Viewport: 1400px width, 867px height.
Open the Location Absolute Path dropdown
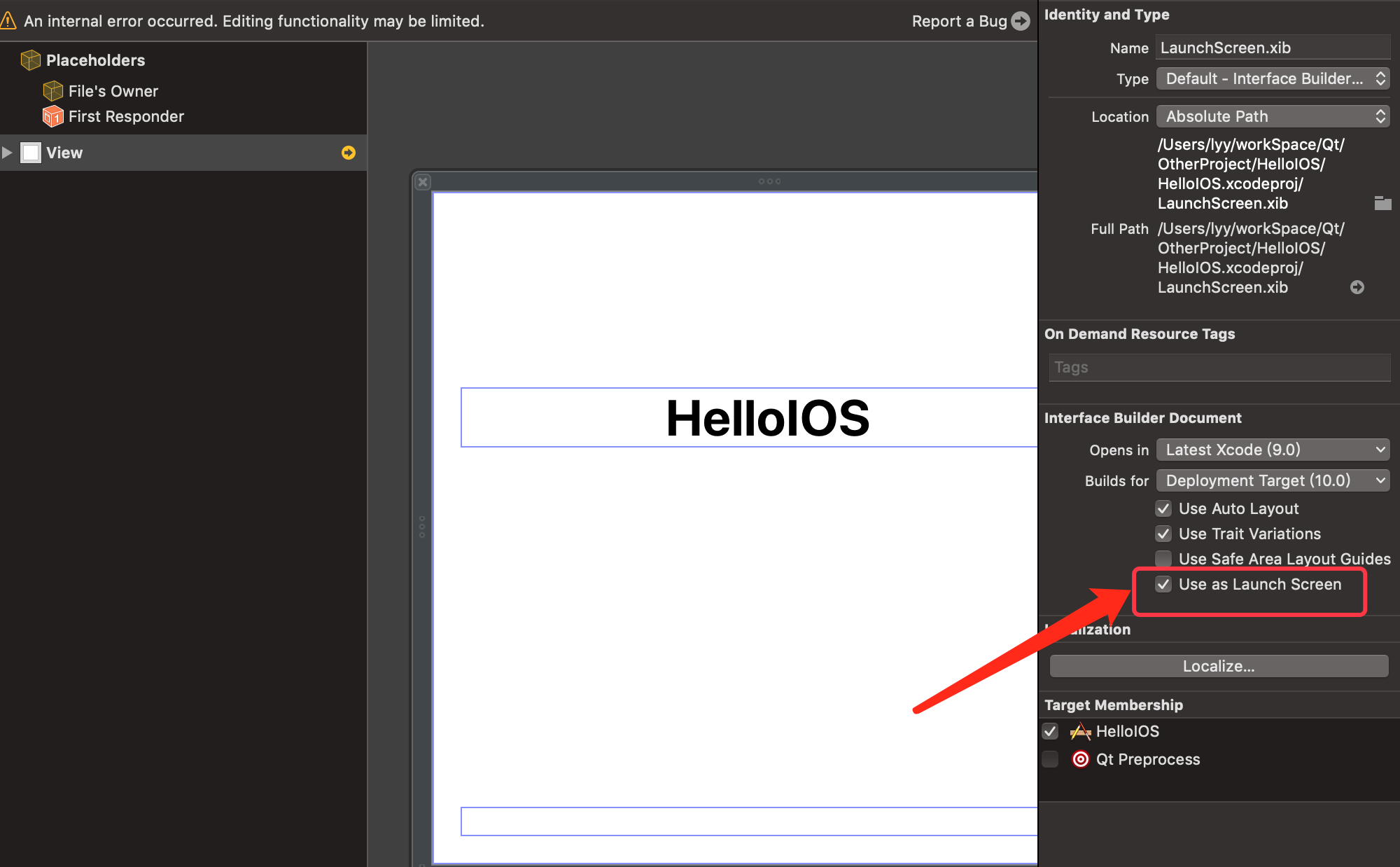tap(1272, 116)
